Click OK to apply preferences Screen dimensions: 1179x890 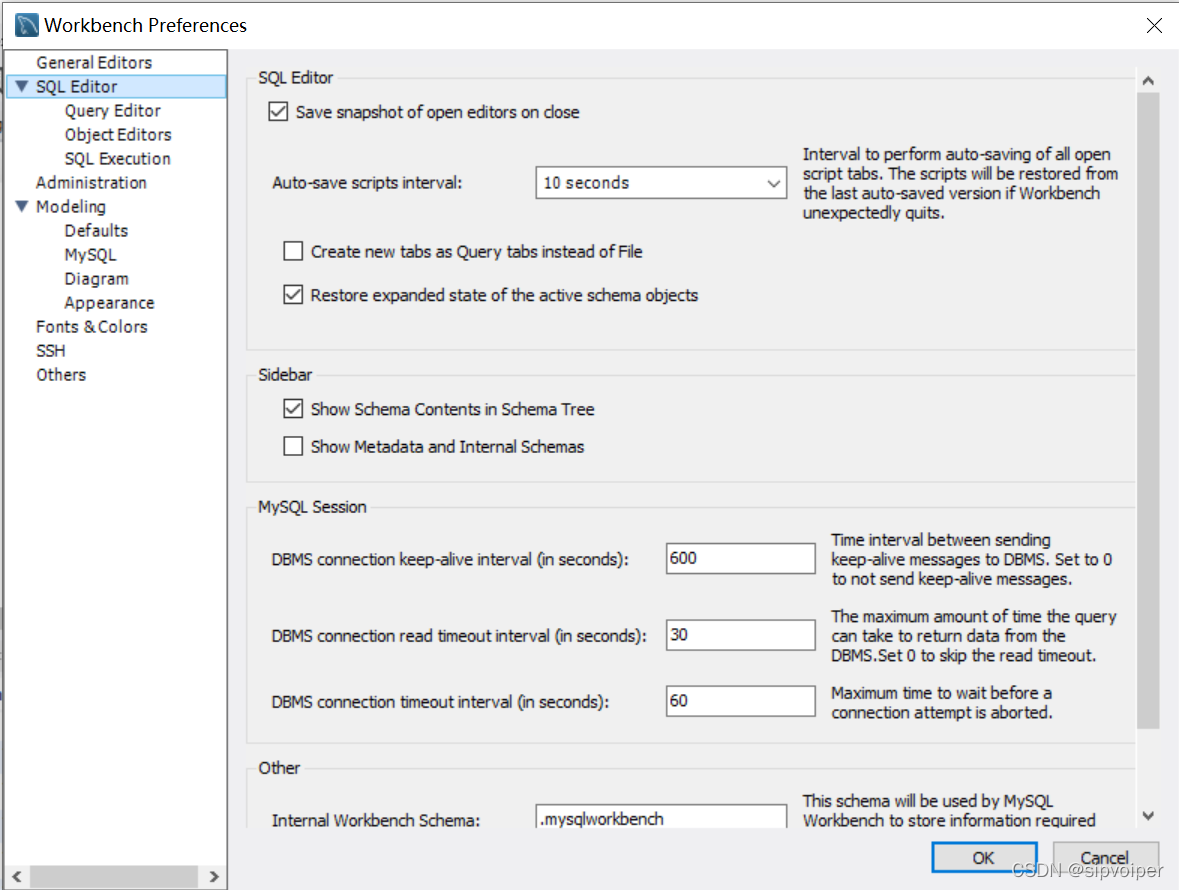984,858
